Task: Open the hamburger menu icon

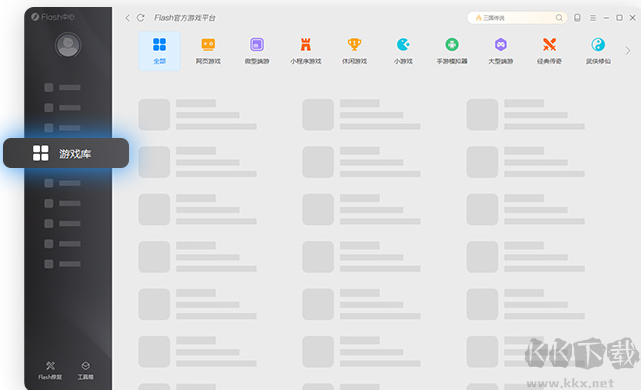Action: pos(593,18)
